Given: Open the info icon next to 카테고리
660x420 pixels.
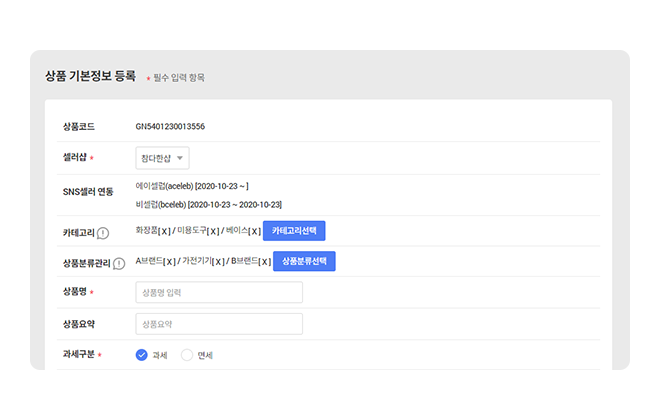Looking at the screenshot, I should pos(103,233).
